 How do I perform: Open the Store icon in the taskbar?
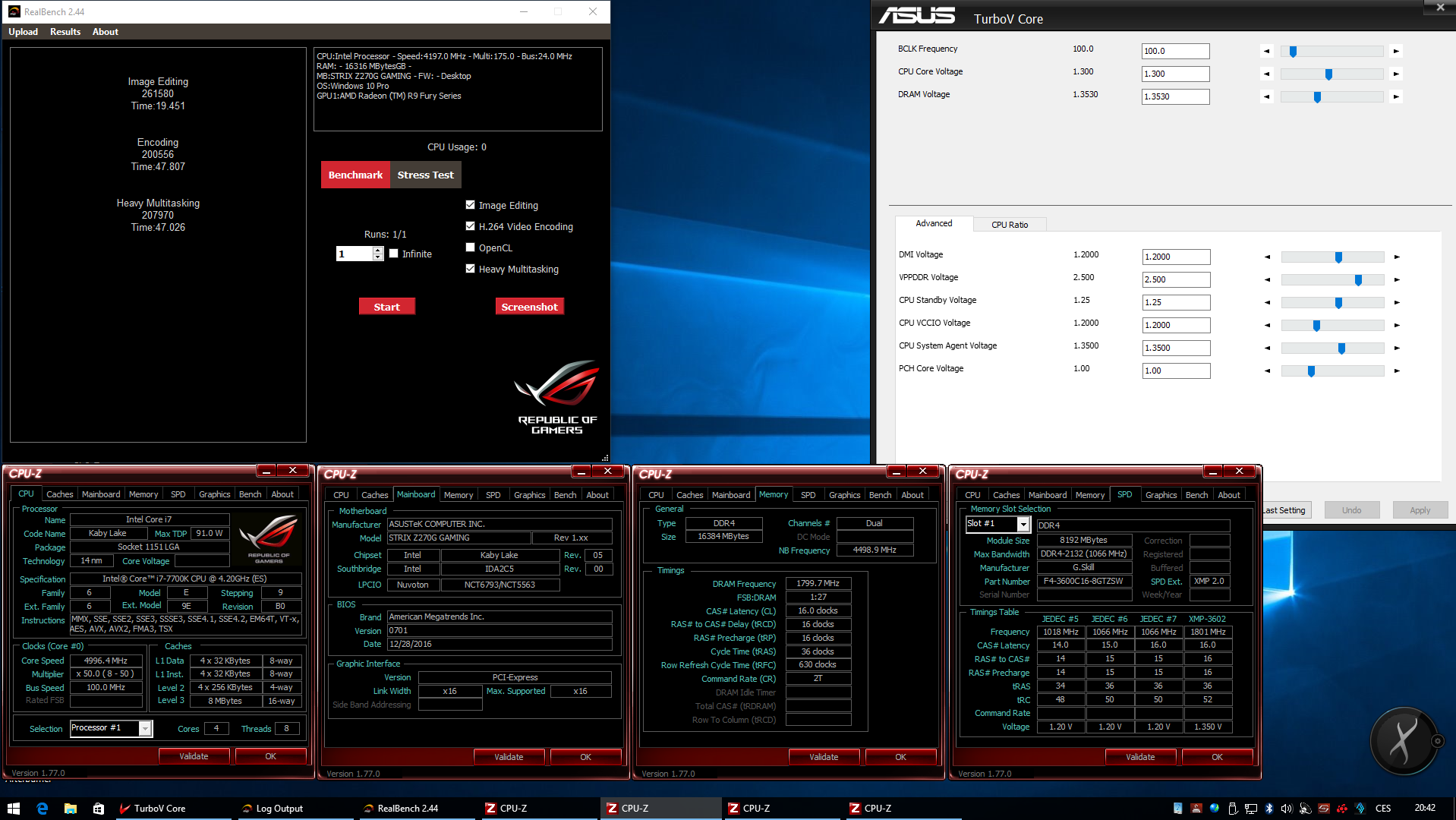pos(98,808)
